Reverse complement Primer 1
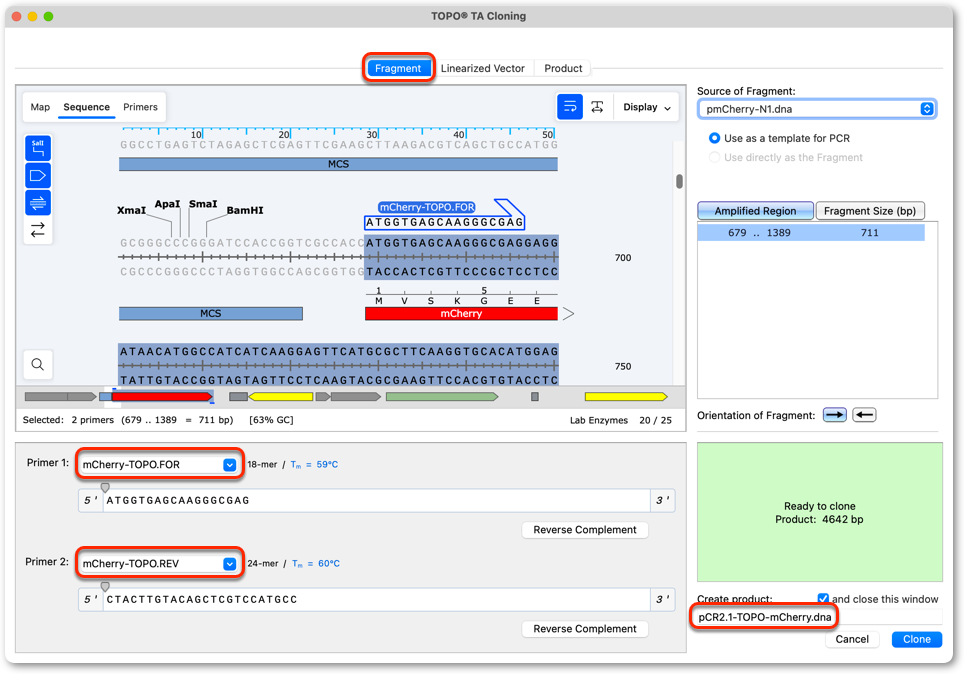964x674 pixels. 585,529
